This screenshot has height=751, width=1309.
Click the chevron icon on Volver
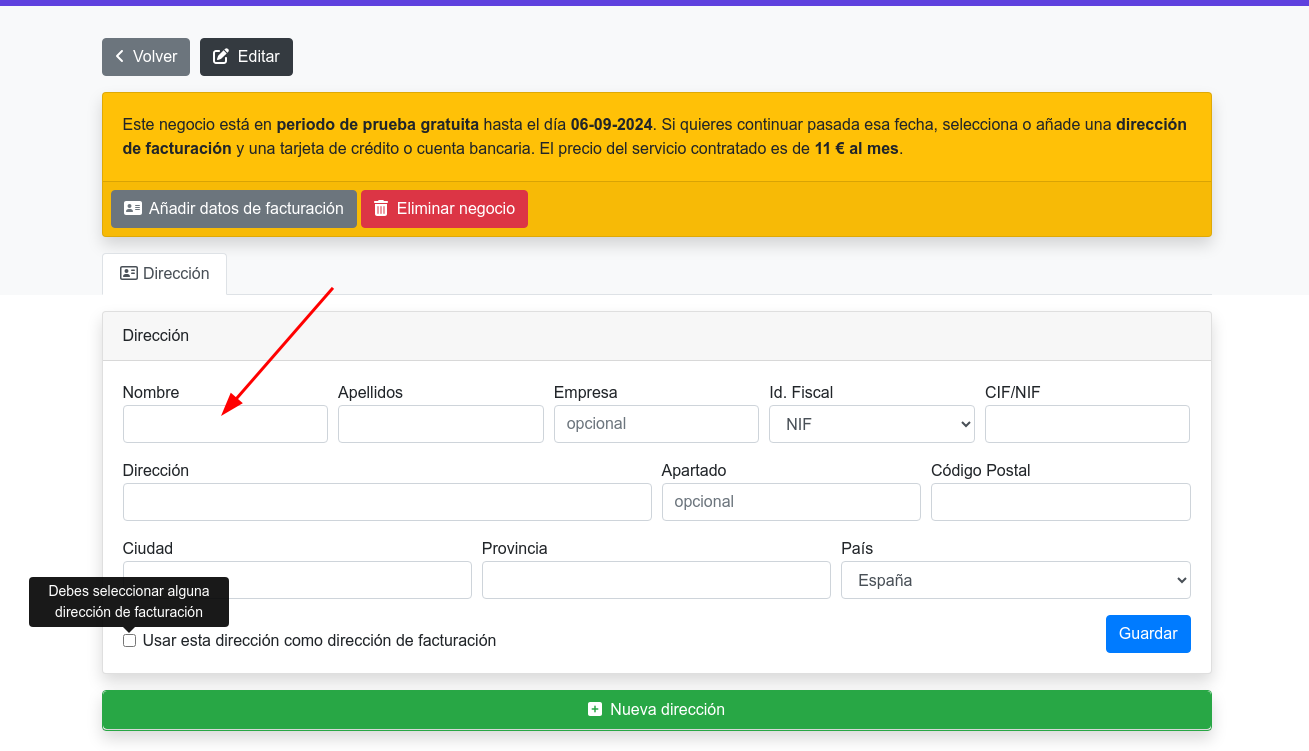[x=120, y=57]
